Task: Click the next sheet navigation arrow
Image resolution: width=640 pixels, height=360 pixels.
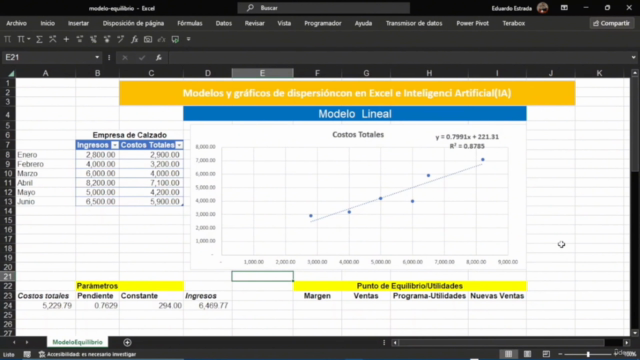Action: pyautogui.click(x=27, y=342)
